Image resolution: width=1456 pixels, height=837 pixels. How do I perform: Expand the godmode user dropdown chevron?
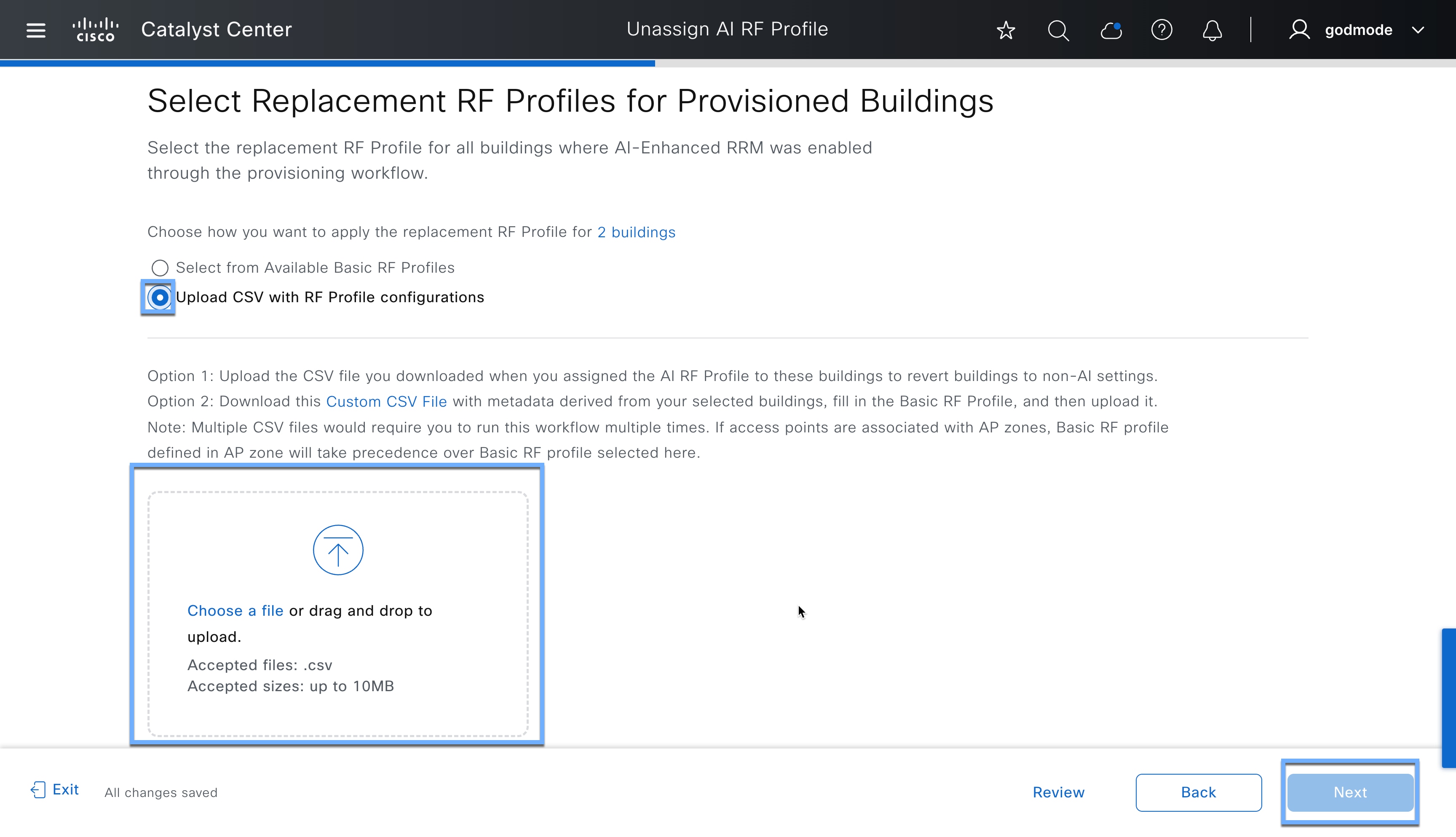point(1418,30)
